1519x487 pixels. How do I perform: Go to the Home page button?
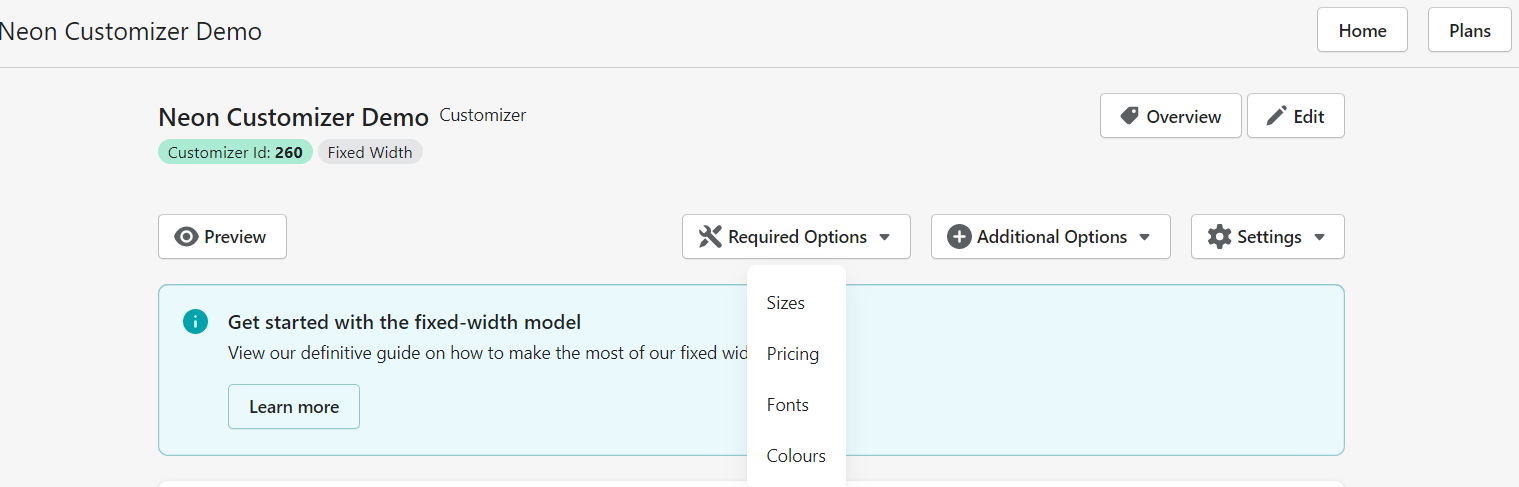(x=1362, y=30)
